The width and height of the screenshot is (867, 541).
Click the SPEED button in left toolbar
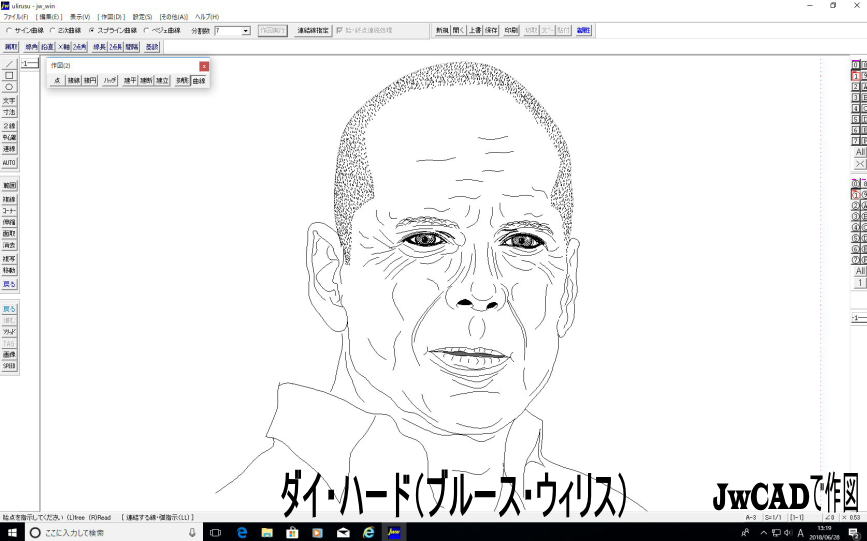(9, 366)
